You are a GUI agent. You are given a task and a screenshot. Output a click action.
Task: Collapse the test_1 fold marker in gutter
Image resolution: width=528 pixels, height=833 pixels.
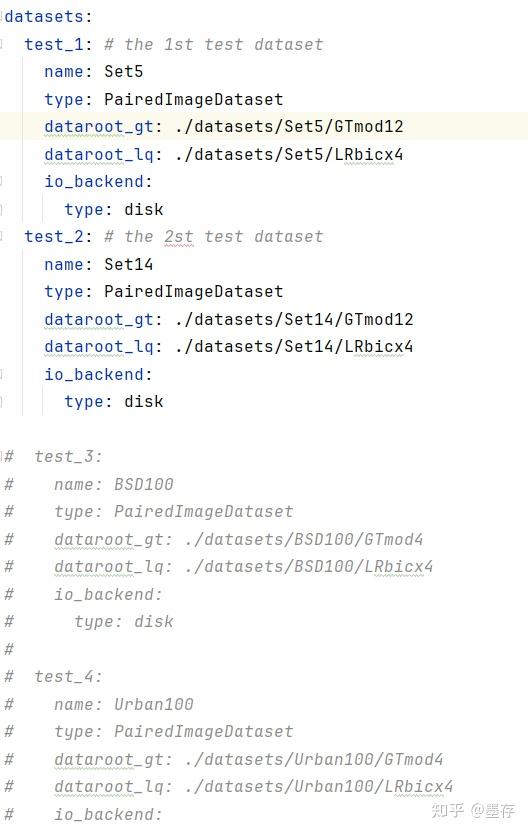pos(2,44)
